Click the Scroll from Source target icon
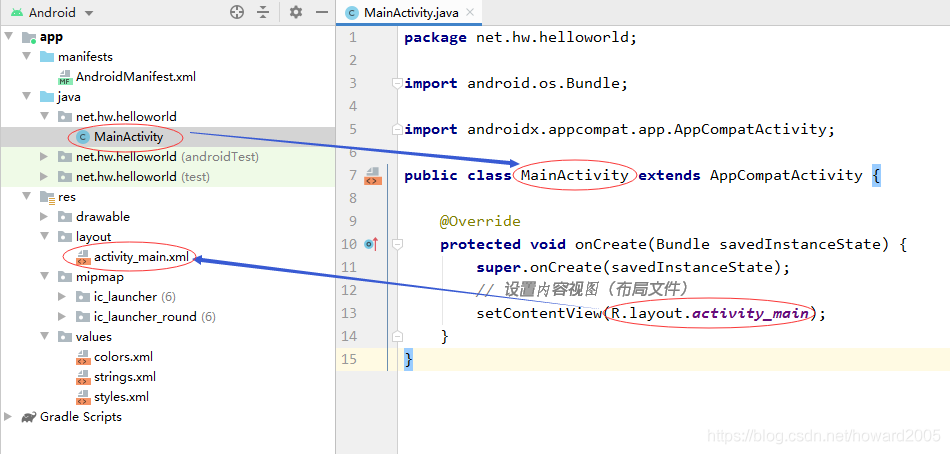This screenshot has height=454, width=950. click(238, 12)
